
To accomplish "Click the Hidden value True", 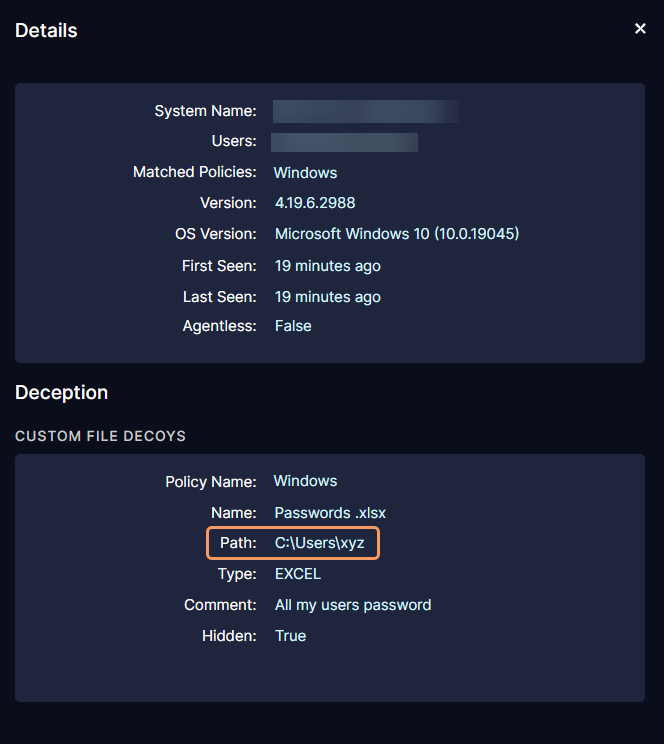I will pyautogui.click(x=290, y=636).
